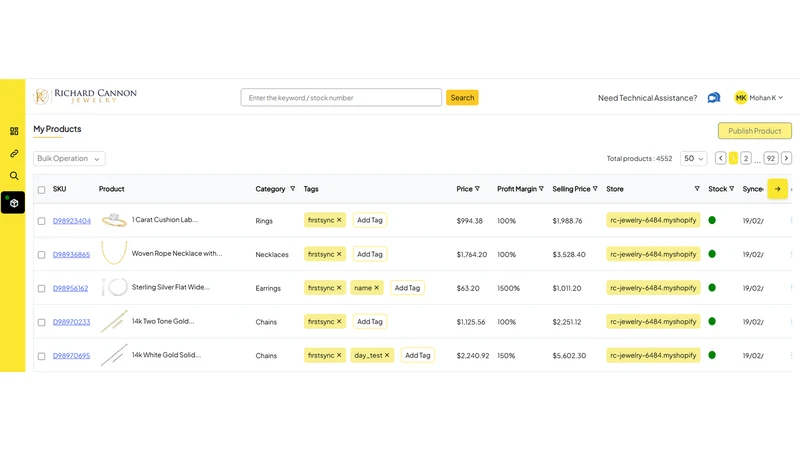800x450 pixels.
Task: Click the chain thumbnail for 14k Two Tone Gold
Action: [114, 321]
